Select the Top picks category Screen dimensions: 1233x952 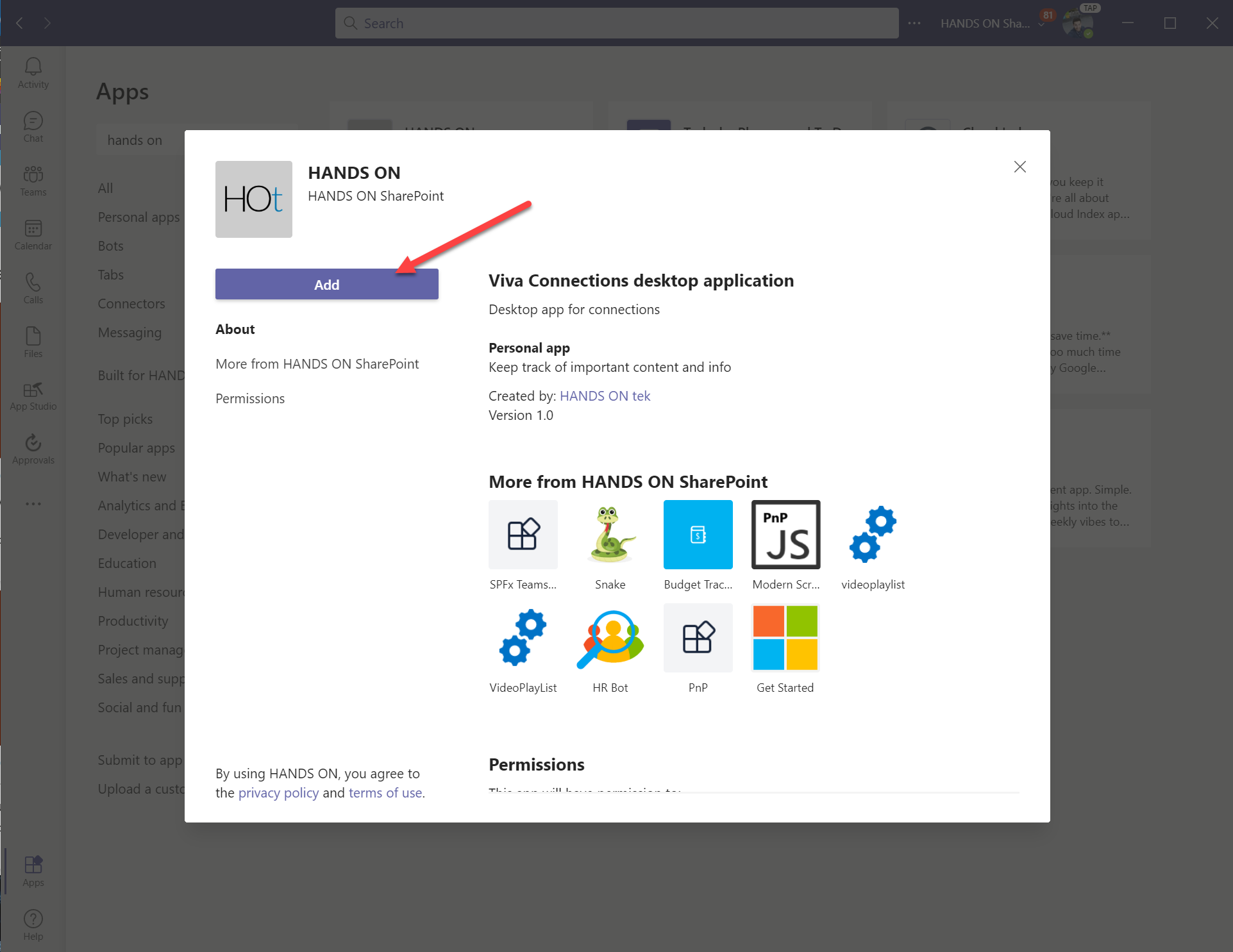(x=125, y=419)
